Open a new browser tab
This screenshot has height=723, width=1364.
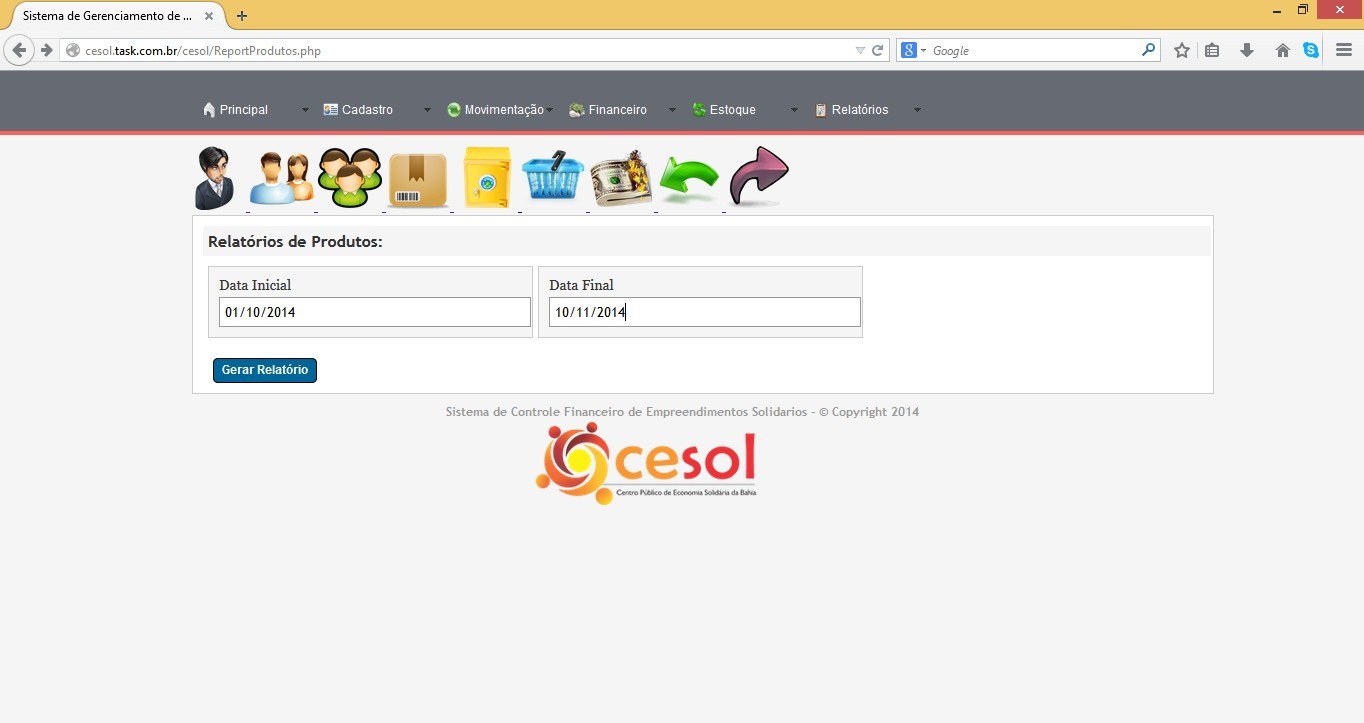[242, 16]
